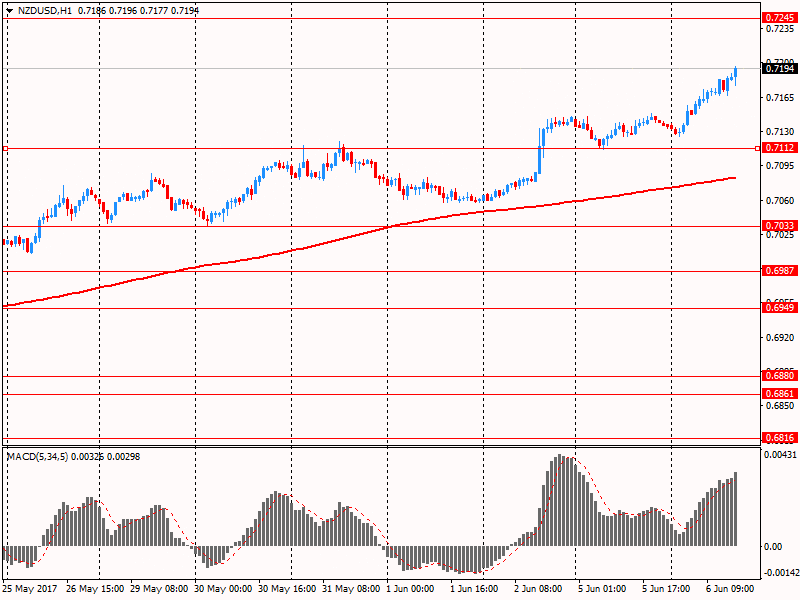Select the left handle of 0.7112 line
This screenshot has width=800, height=600.
click(x=5, y=148)
